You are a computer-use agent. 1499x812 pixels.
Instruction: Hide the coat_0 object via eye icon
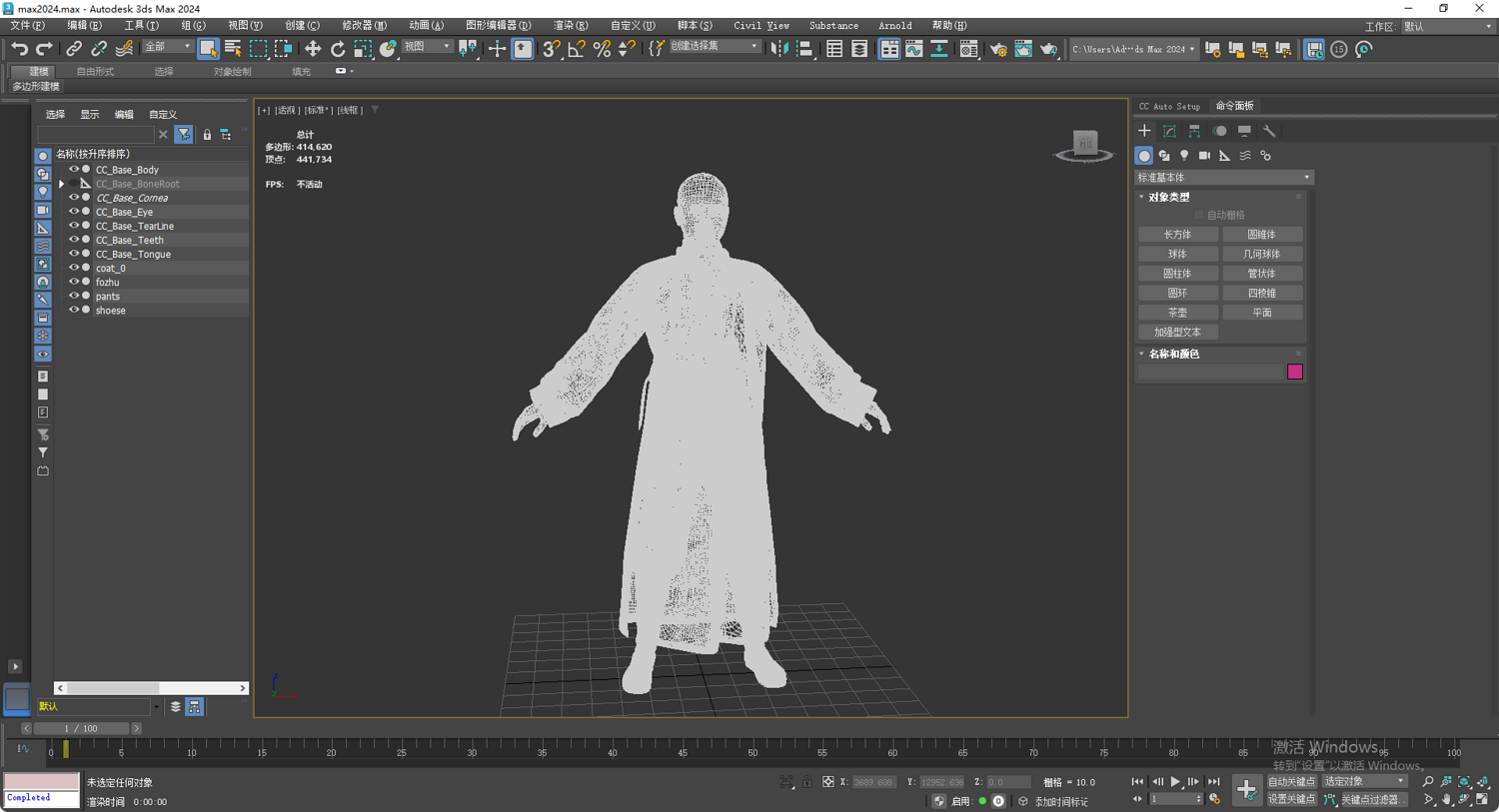[x=73, y=268]
